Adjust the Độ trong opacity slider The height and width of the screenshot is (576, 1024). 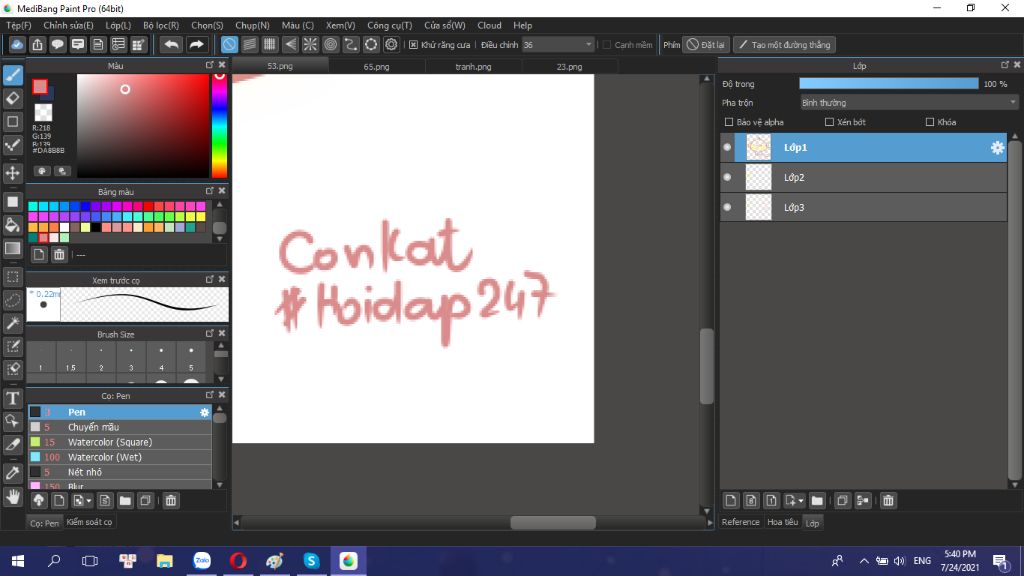point(889,84)
